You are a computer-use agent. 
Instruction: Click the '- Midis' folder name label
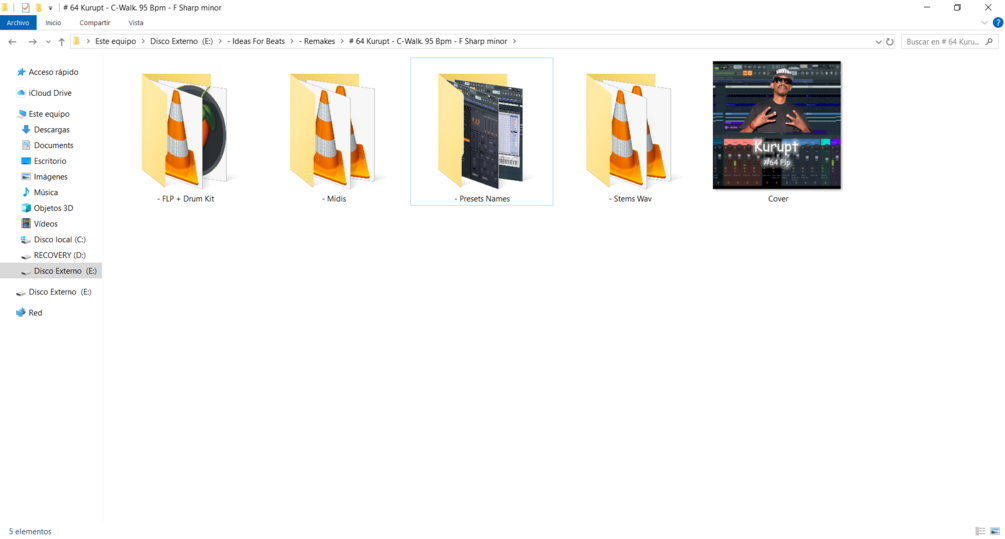333,199
